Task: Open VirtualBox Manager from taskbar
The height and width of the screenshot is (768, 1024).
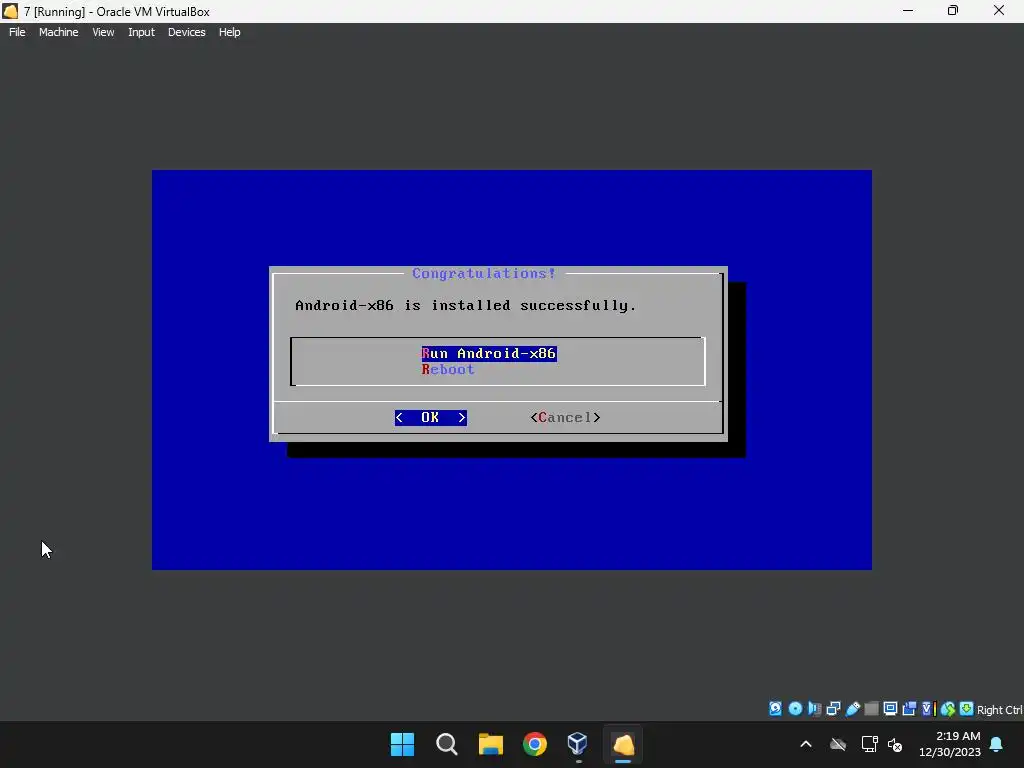Action: [x=578, y=744]
